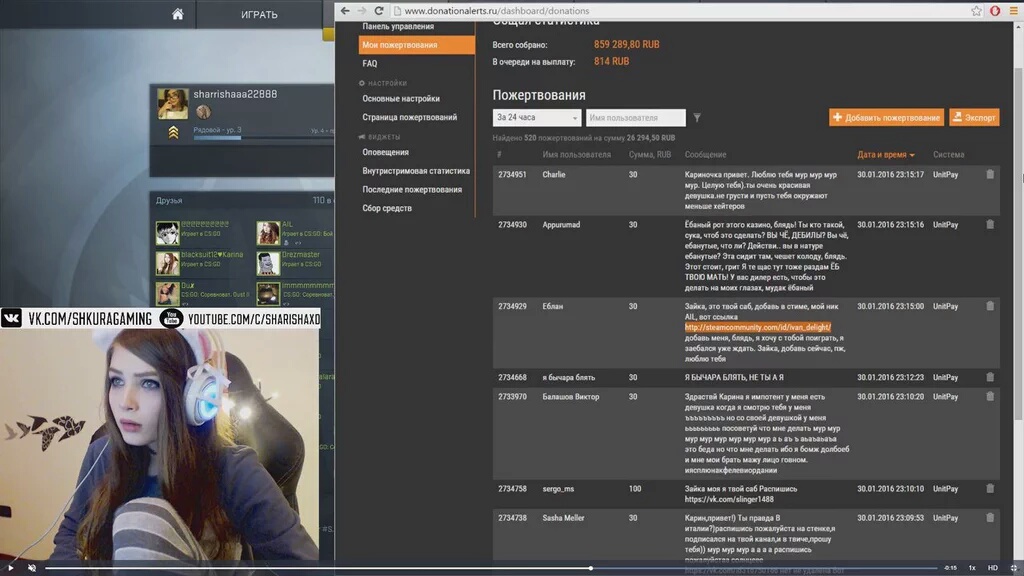Click the 'Система' column header

click(948, 155)
